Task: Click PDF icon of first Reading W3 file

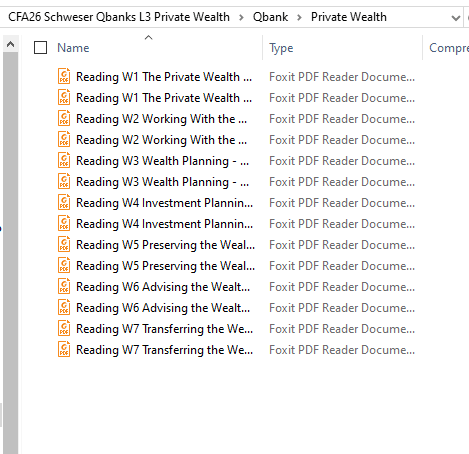Action: pos(64,160)
